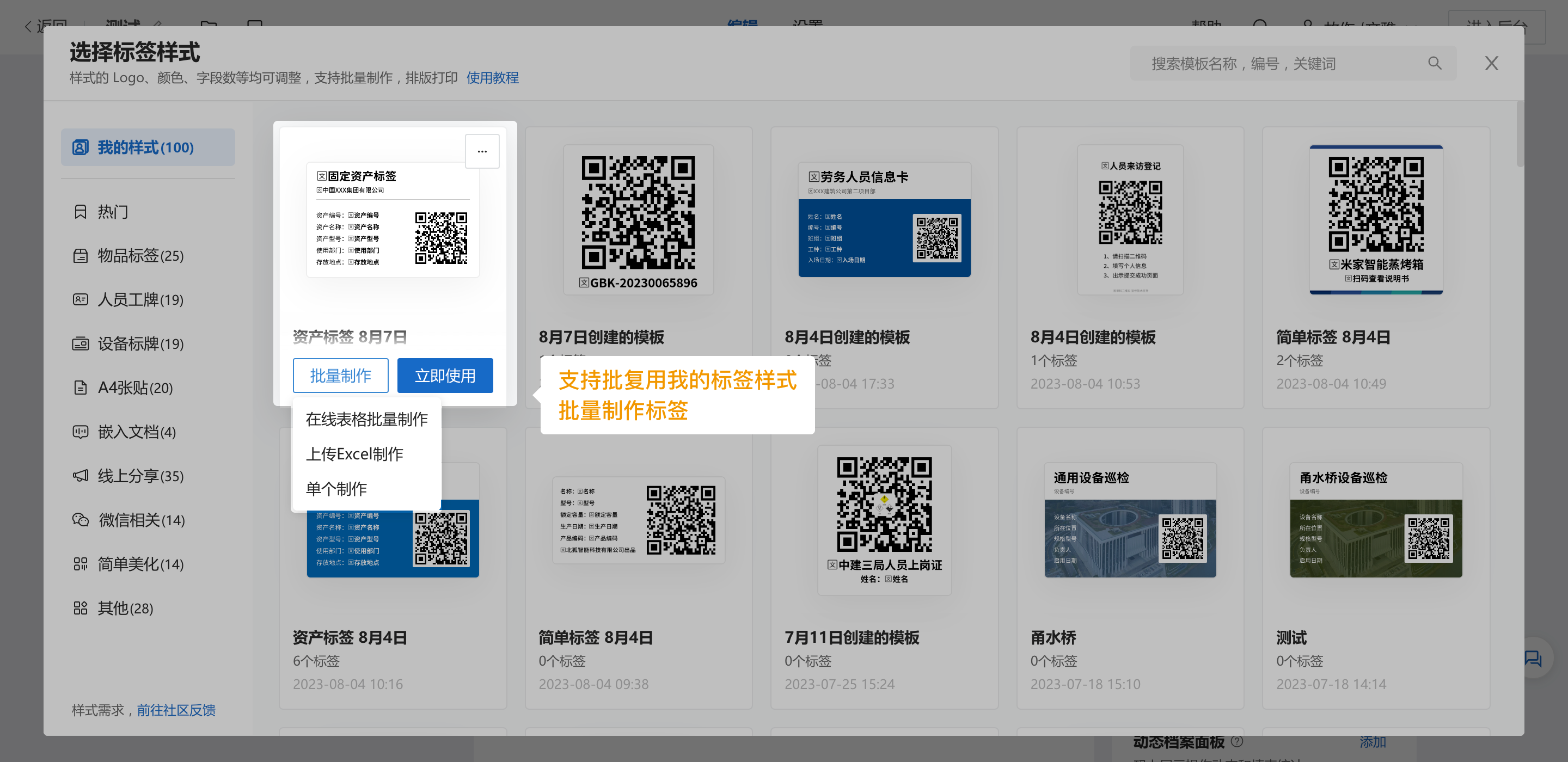Click the 物品标签 box icon
The height and width of the screenshot is (762, 1568).
[x=81, y=256]
